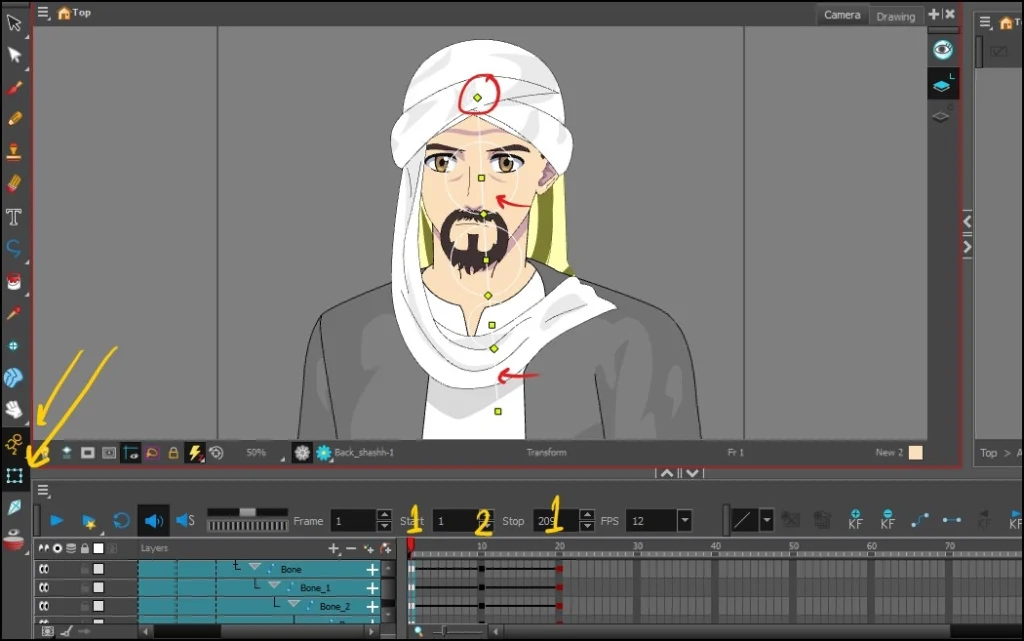Collapse the Bone layer hierarchy triangle

[254, 567]
